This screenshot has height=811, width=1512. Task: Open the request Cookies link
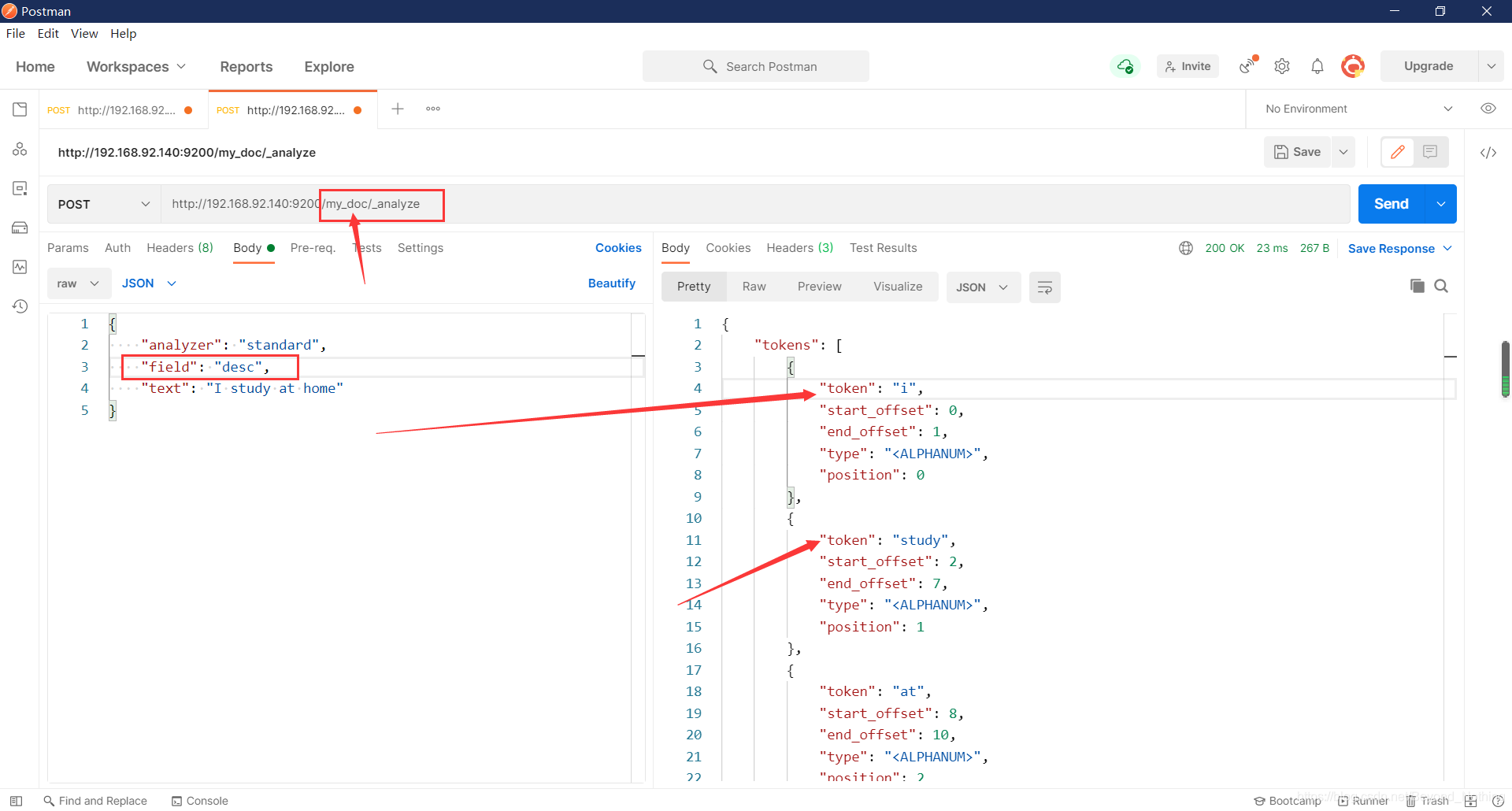coord(618,248)
